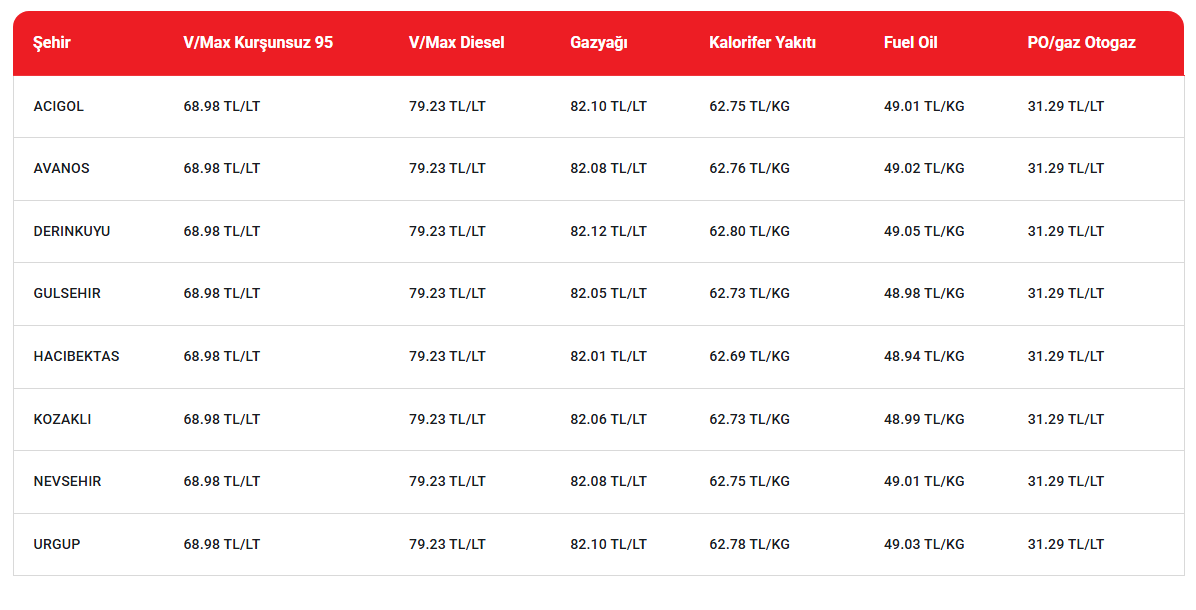Click DERINKUYU Gazyağı price 82.12 TL/LT
This screenshot has width=1196, height=610.
[608, 231]
